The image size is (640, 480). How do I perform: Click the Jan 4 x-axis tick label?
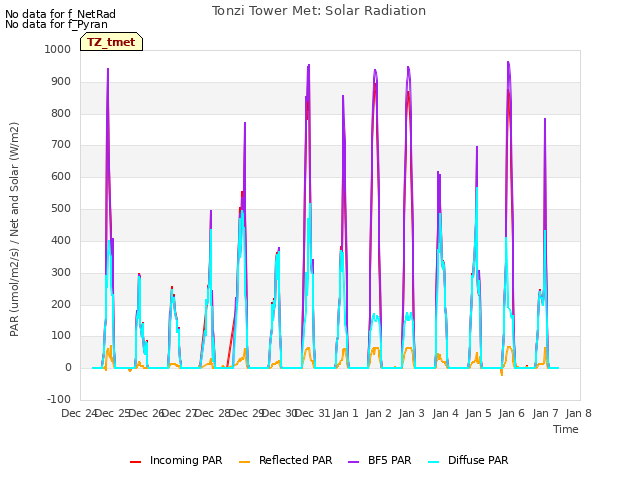click(445, 413)
